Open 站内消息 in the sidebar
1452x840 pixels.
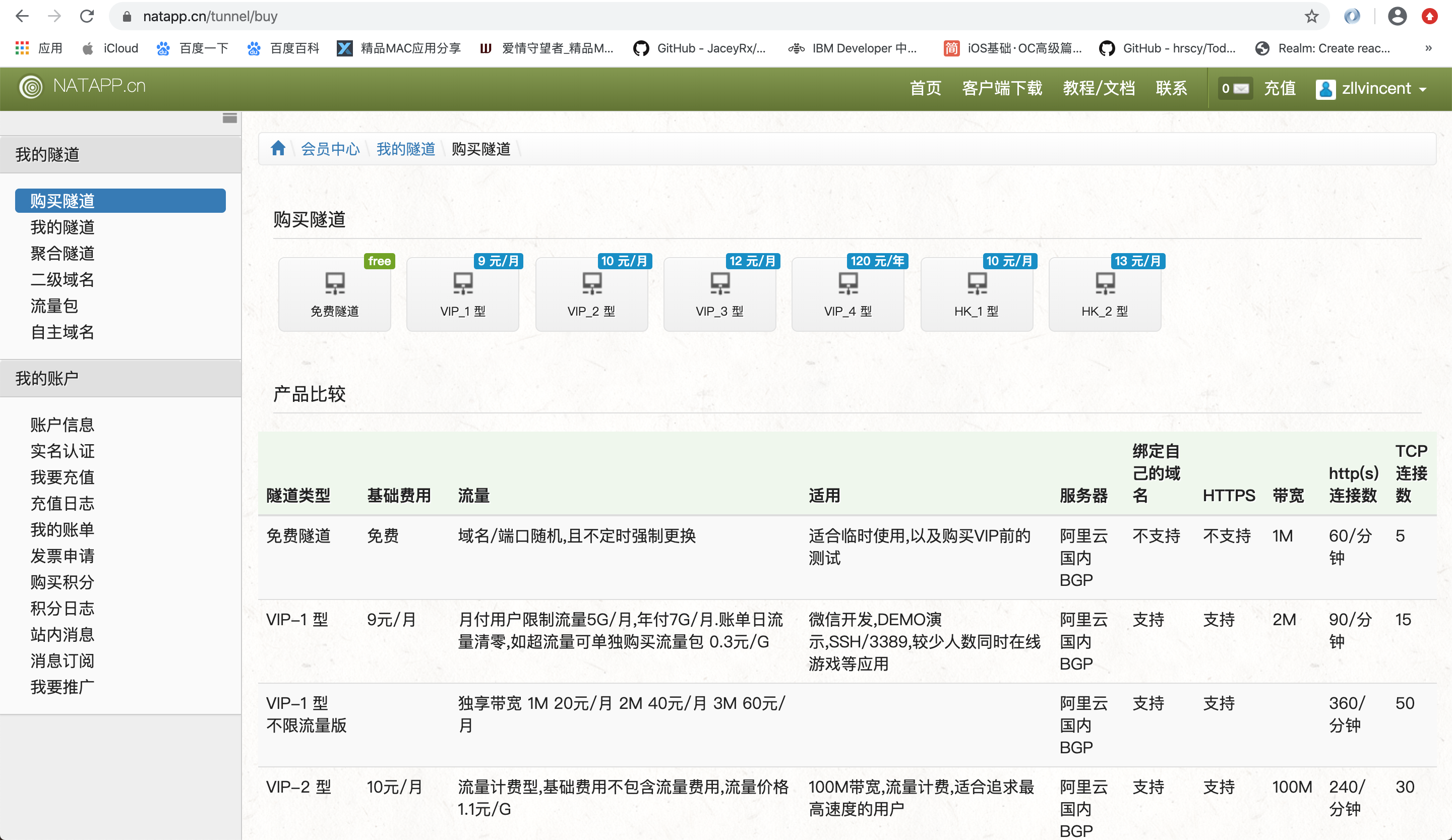pos(62,634)
